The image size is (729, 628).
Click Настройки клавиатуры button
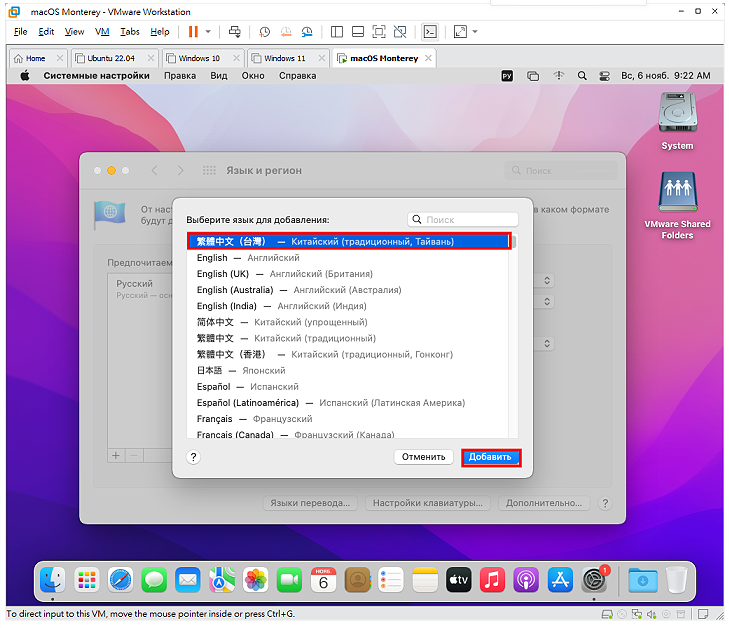coord(428,503)
